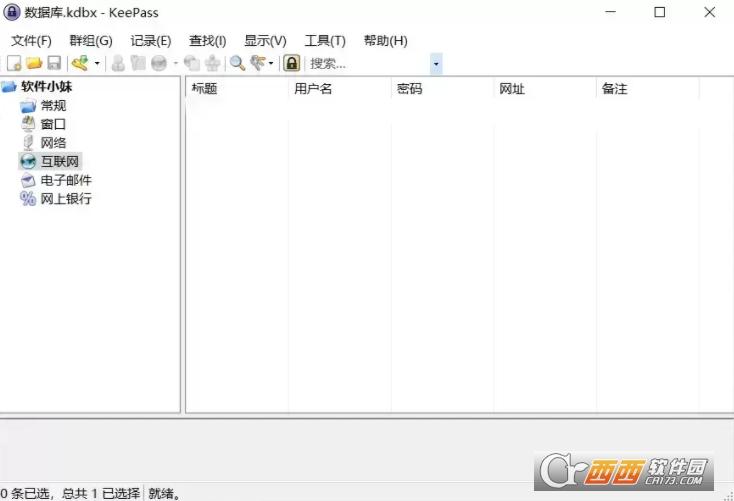Click the grayed Perform Auto-Type icon
The height and width of the screenshot is (501, 734).
click(x=213, y=63)
